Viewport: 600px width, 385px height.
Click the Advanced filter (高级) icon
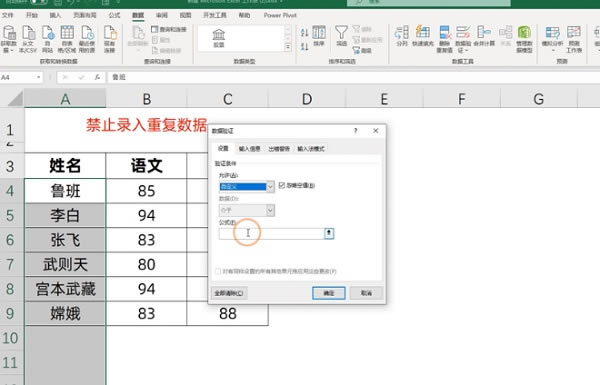[x=362, y=50]
